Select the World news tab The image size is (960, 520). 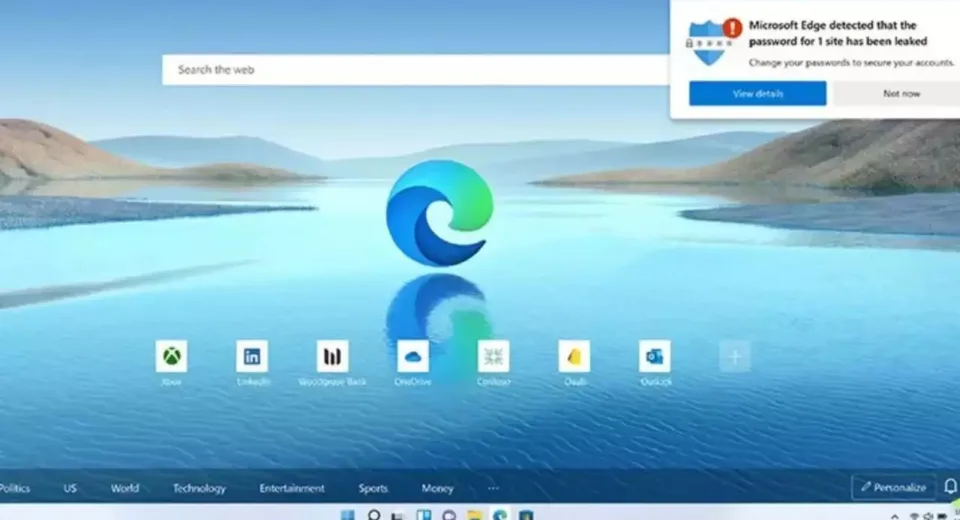125,489
